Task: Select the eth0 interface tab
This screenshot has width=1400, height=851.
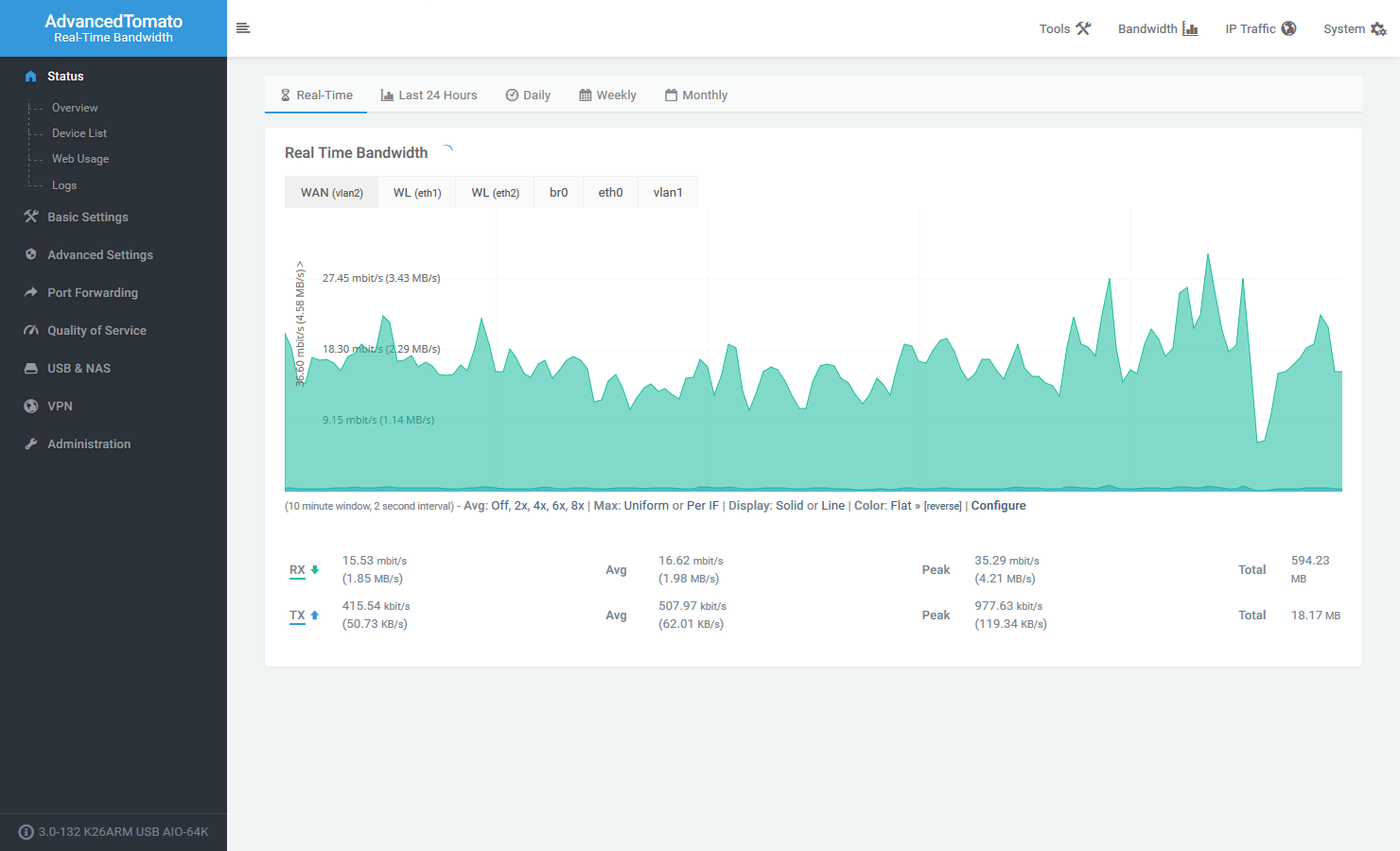Action: pyautogui.click(x=611, y=192)
